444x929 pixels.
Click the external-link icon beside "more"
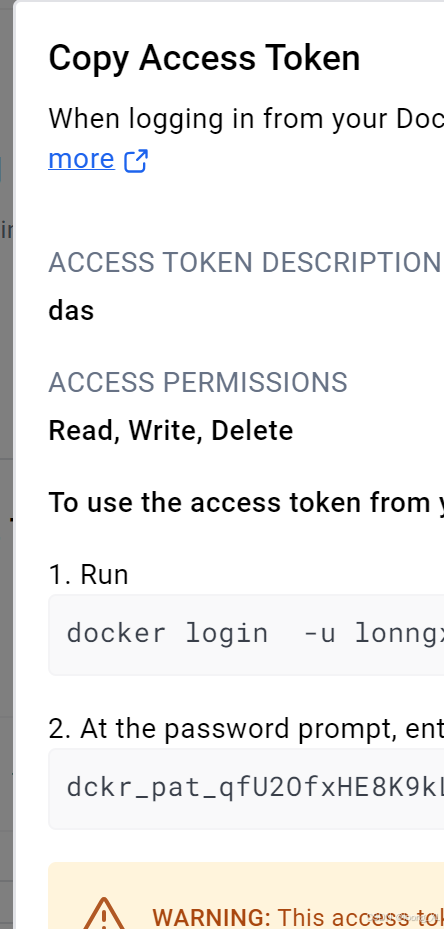[136, 161]
